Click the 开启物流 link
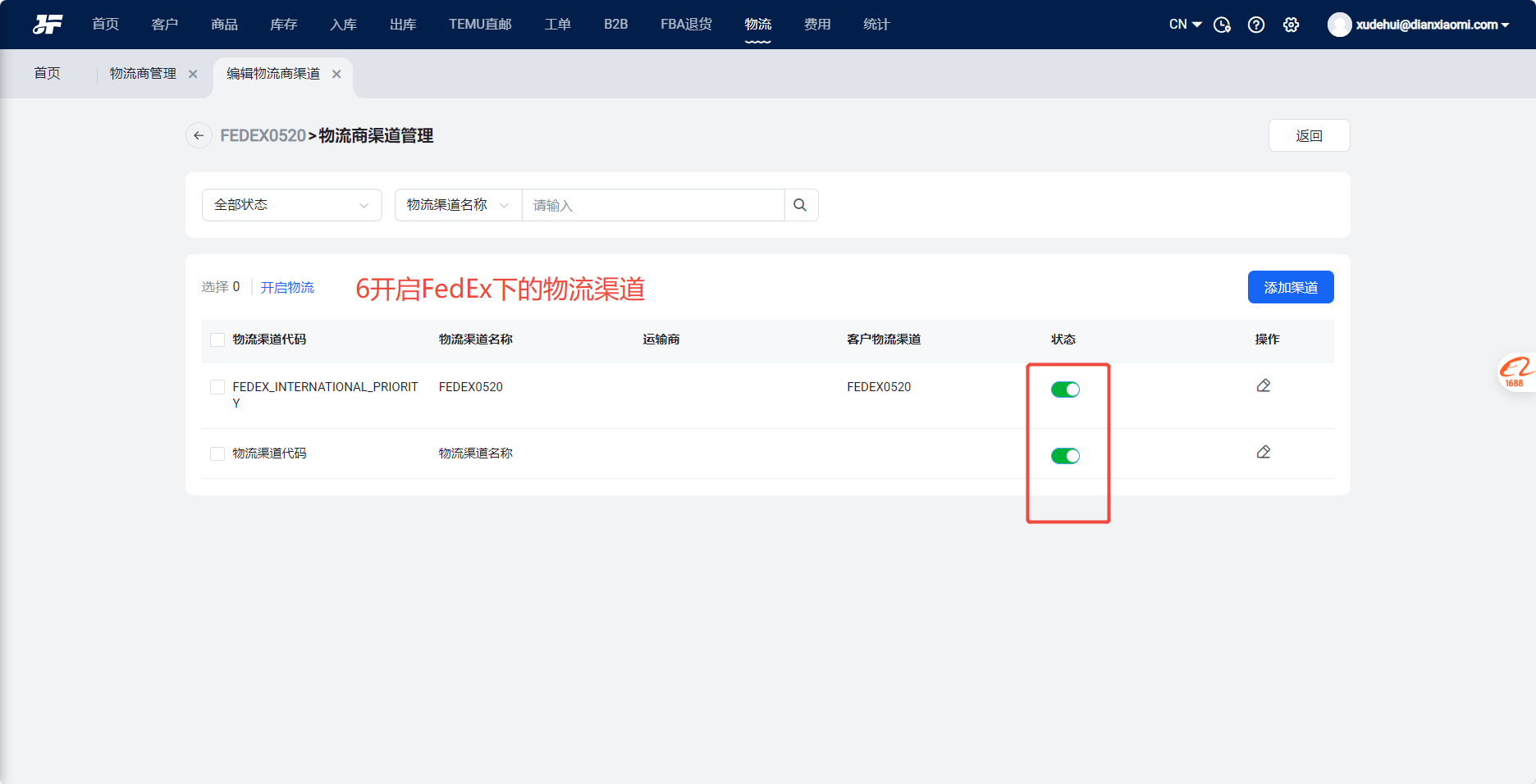The image size is (1536, 784). coord(287,287)
